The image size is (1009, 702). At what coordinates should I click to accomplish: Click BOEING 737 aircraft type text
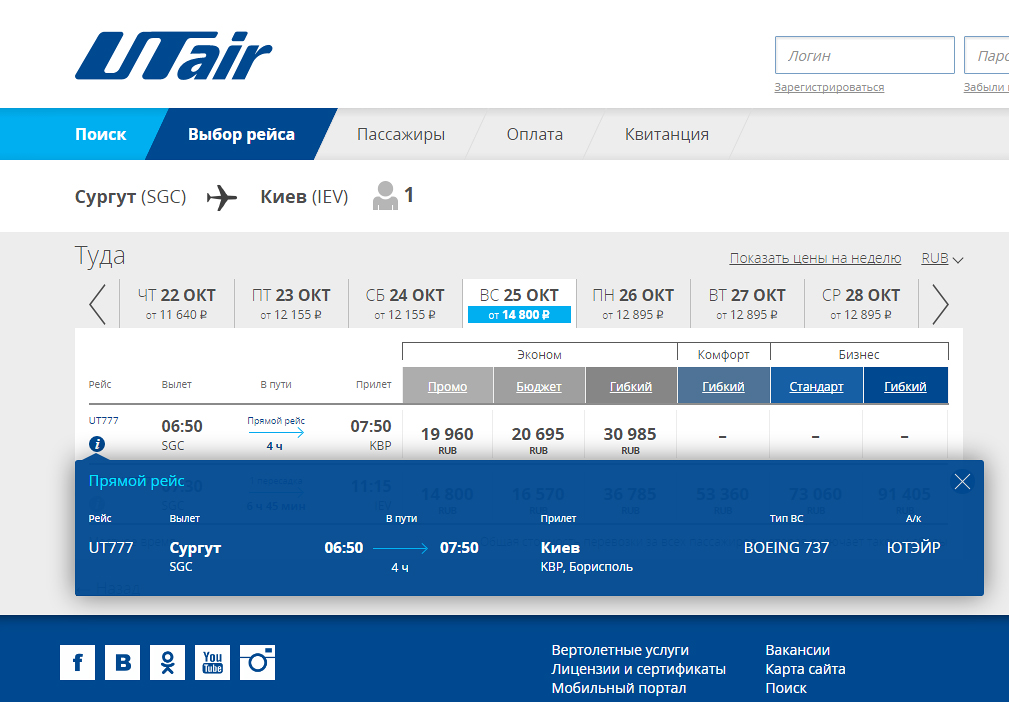pyautogui.click(x=786, y=548)
